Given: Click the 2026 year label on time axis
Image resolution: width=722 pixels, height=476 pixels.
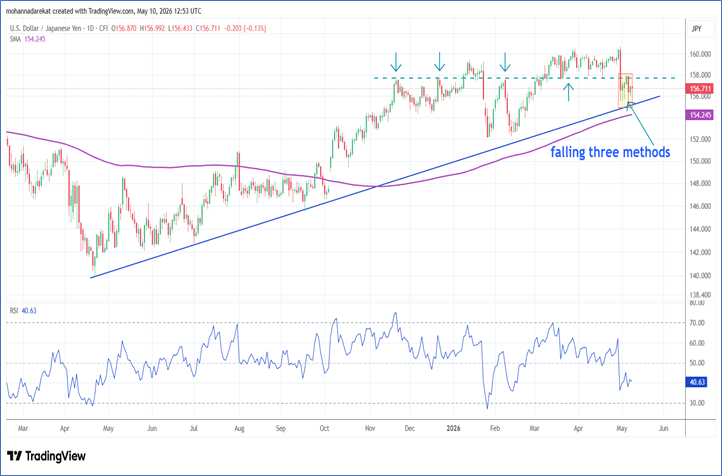Looking at the screenshot, I should (454, 429).
